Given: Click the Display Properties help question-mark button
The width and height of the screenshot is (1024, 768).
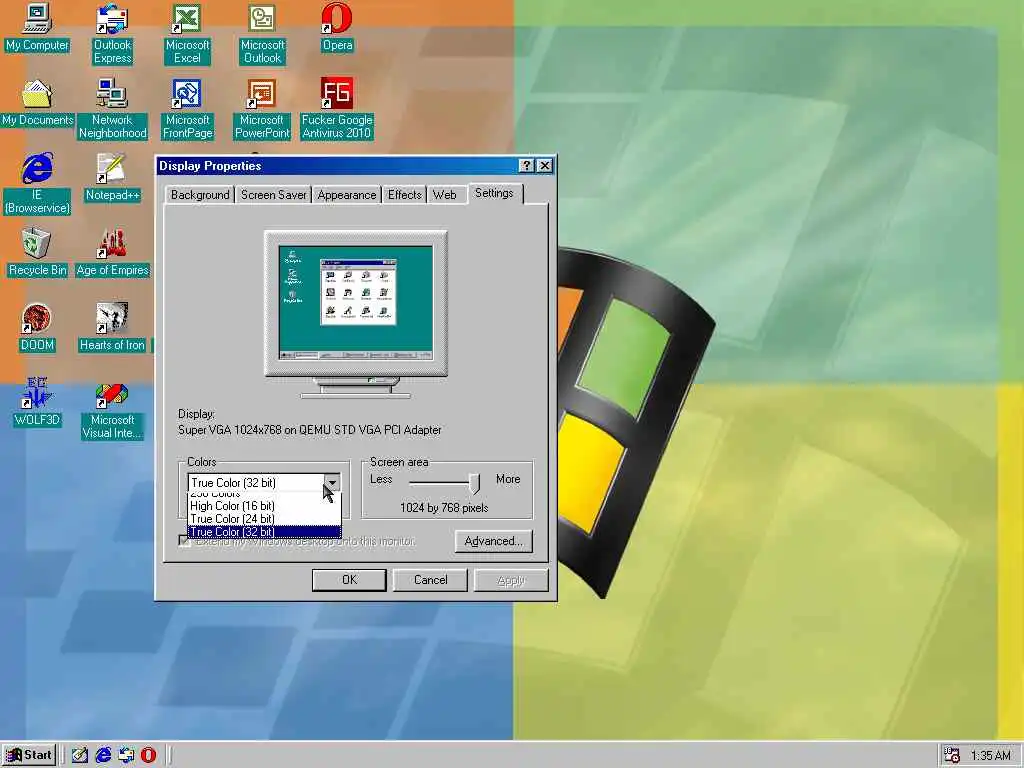Looking at the screenshot, I should (526, 166).
